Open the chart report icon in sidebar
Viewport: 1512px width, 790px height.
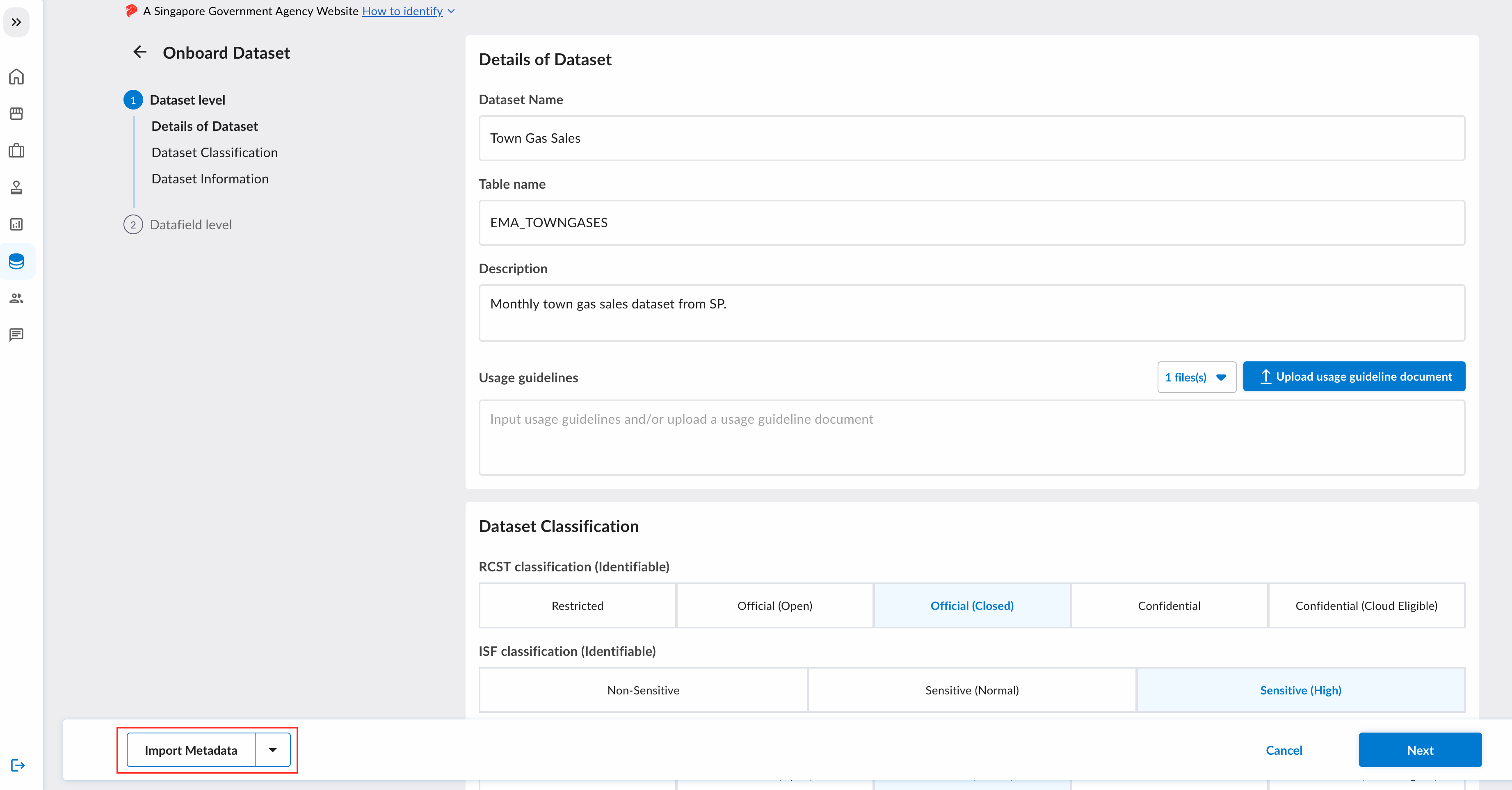(x=16, y=225)
